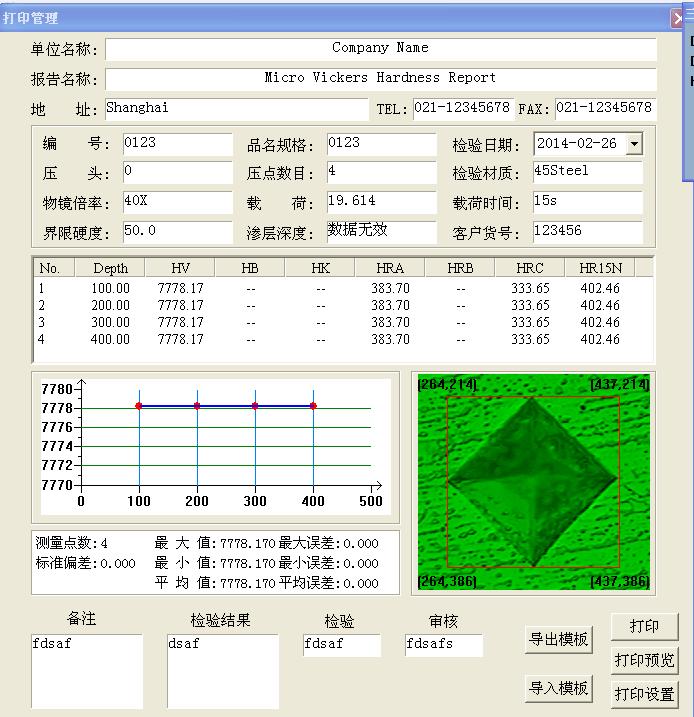Click the Shanghai address field
The image size is (694, 717).
point(236,109)
